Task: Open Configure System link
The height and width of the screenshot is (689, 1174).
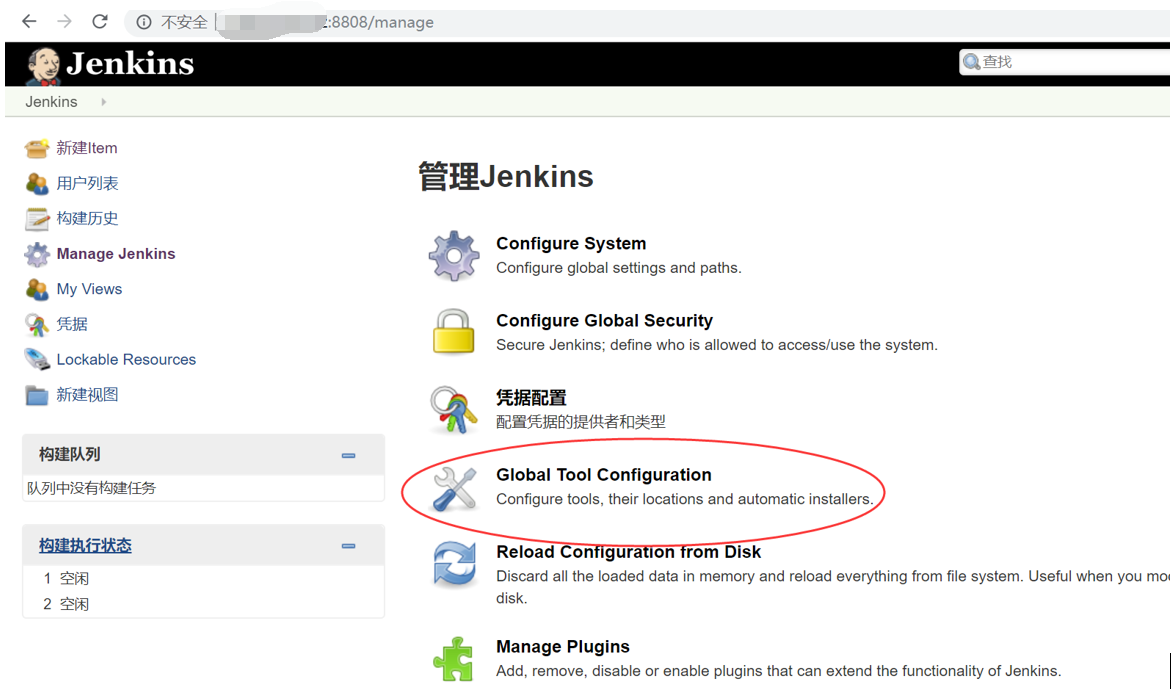Action: point(571,243)
